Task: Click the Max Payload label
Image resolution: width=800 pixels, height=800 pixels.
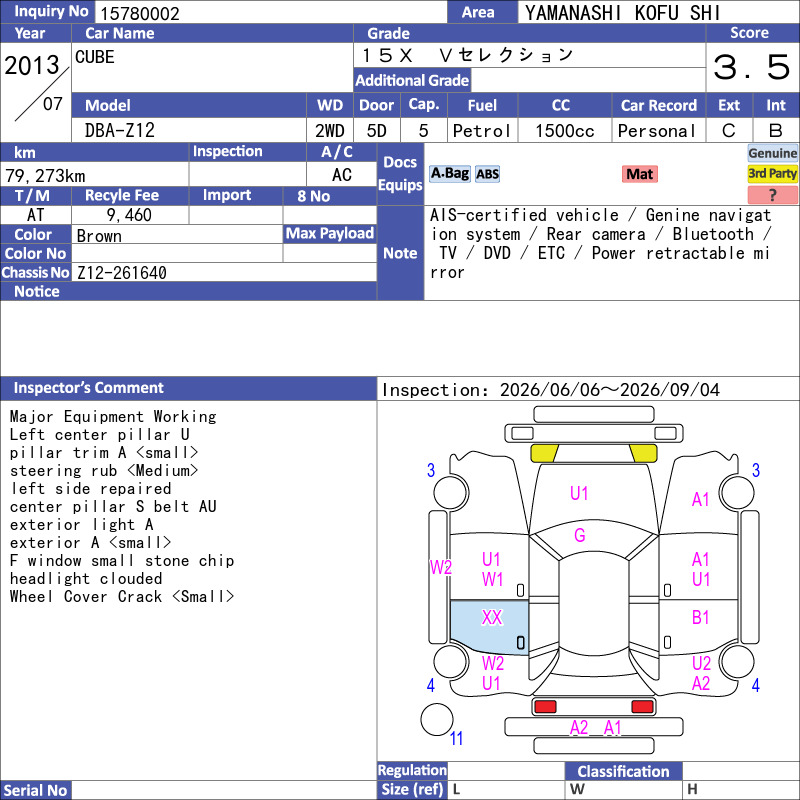Action: (x=330, y=234)
